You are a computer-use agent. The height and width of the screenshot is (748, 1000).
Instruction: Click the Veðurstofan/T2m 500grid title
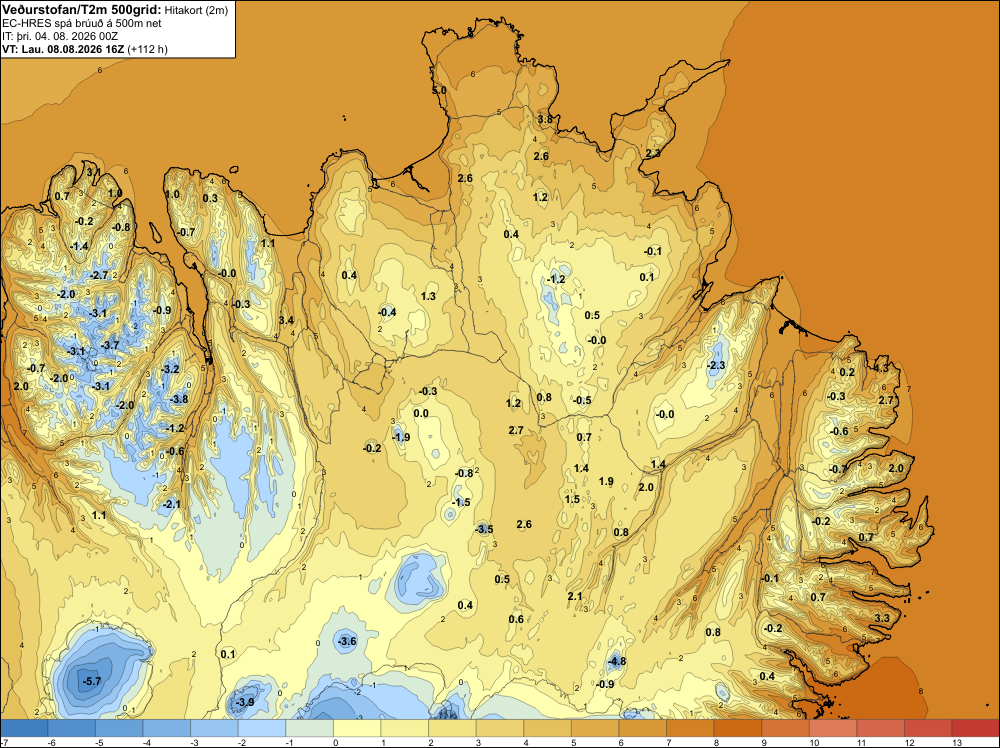coord(82,10)
